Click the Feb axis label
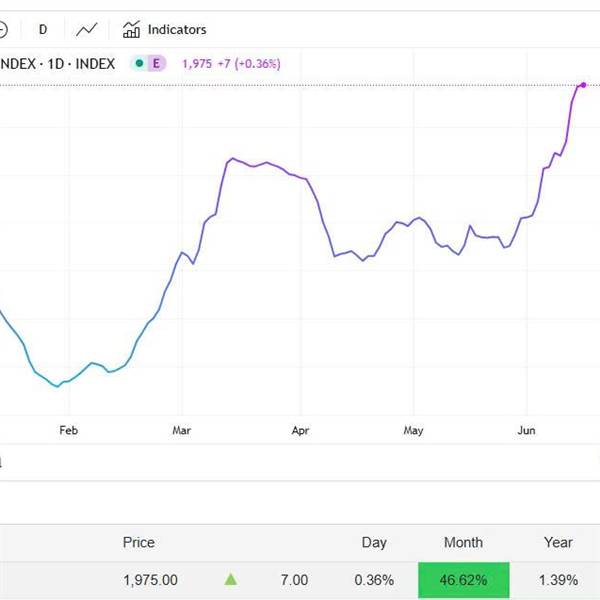Image resolution: width=600 pixels, height=600 pixels. (69, 430)
